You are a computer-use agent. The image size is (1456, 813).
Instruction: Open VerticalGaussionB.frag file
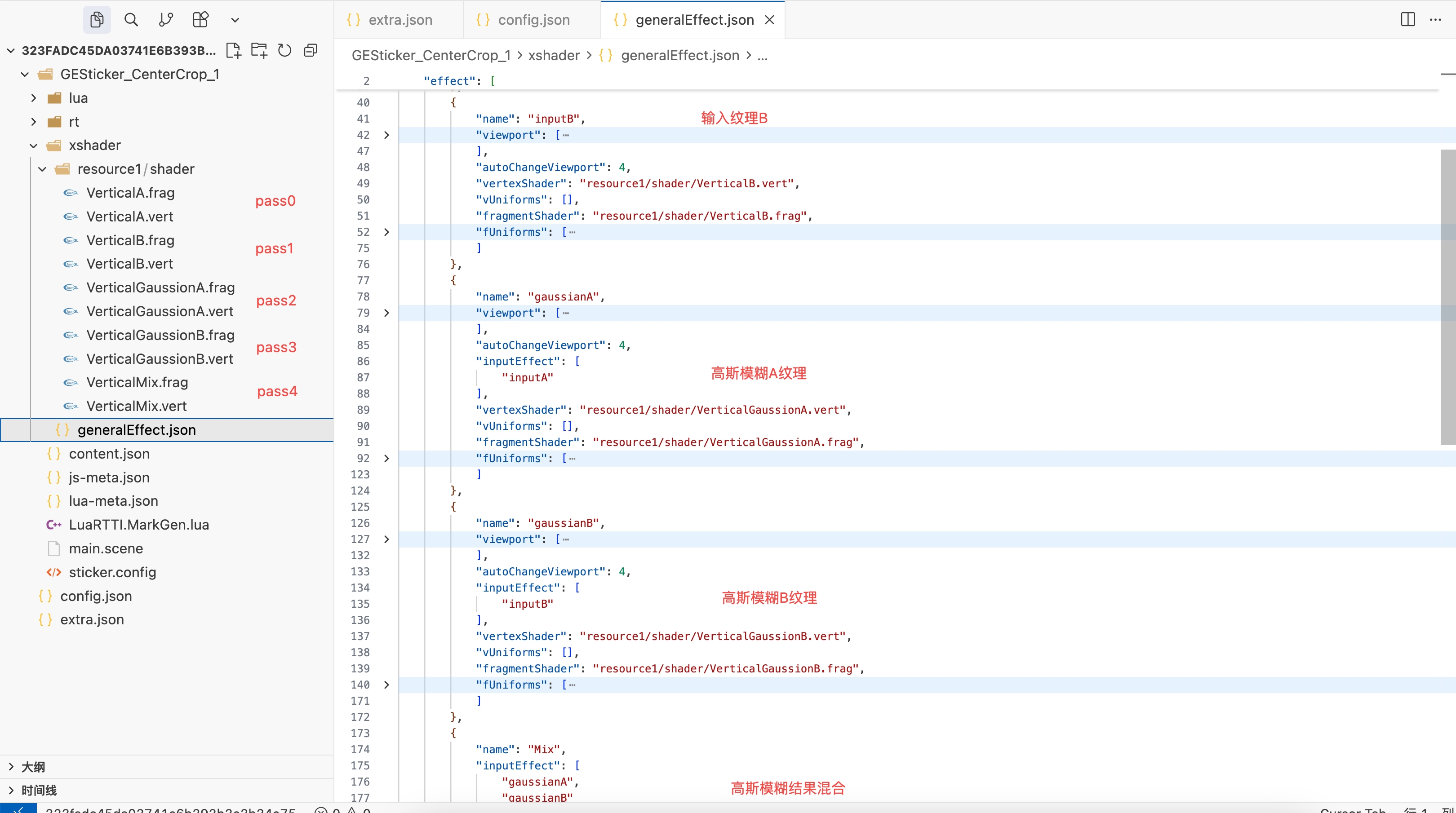(x=160, y=335)
